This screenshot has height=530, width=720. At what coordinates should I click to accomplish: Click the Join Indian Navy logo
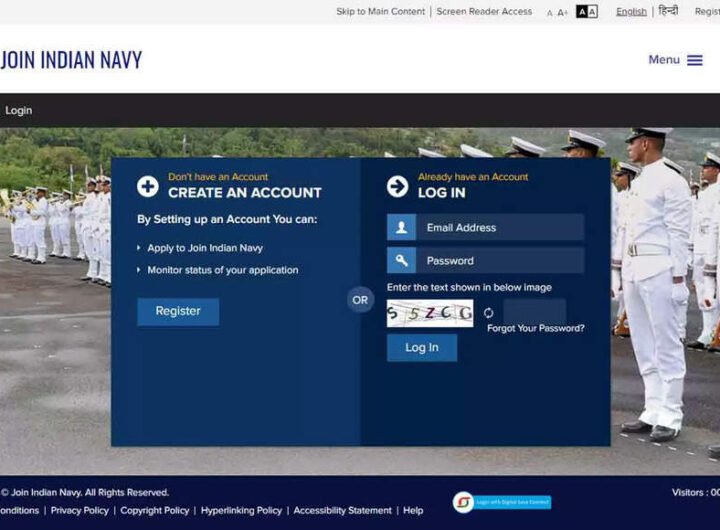71,60
